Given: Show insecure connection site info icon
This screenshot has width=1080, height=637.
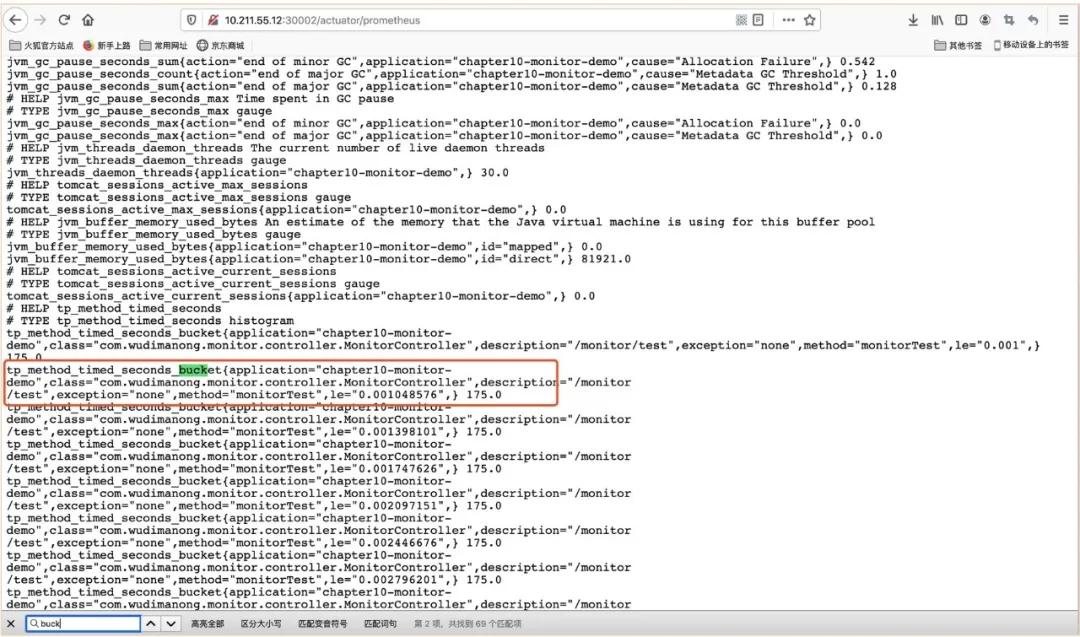Looking at the screenshot, I should point(213,20).
